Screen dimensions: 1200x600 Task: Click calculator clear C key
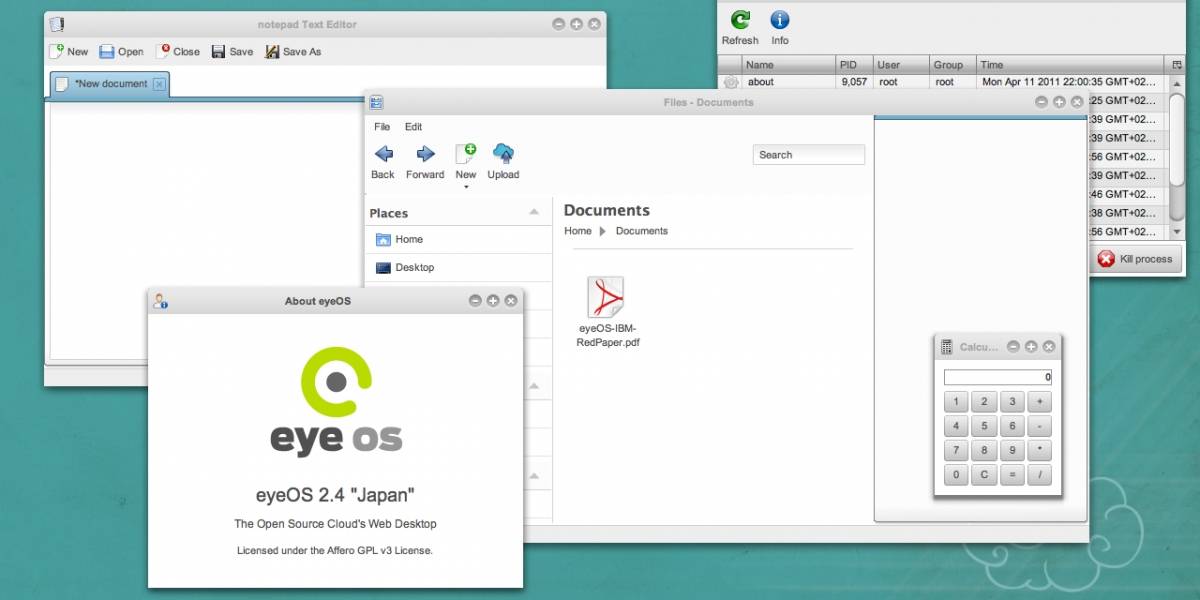(984, 476)
